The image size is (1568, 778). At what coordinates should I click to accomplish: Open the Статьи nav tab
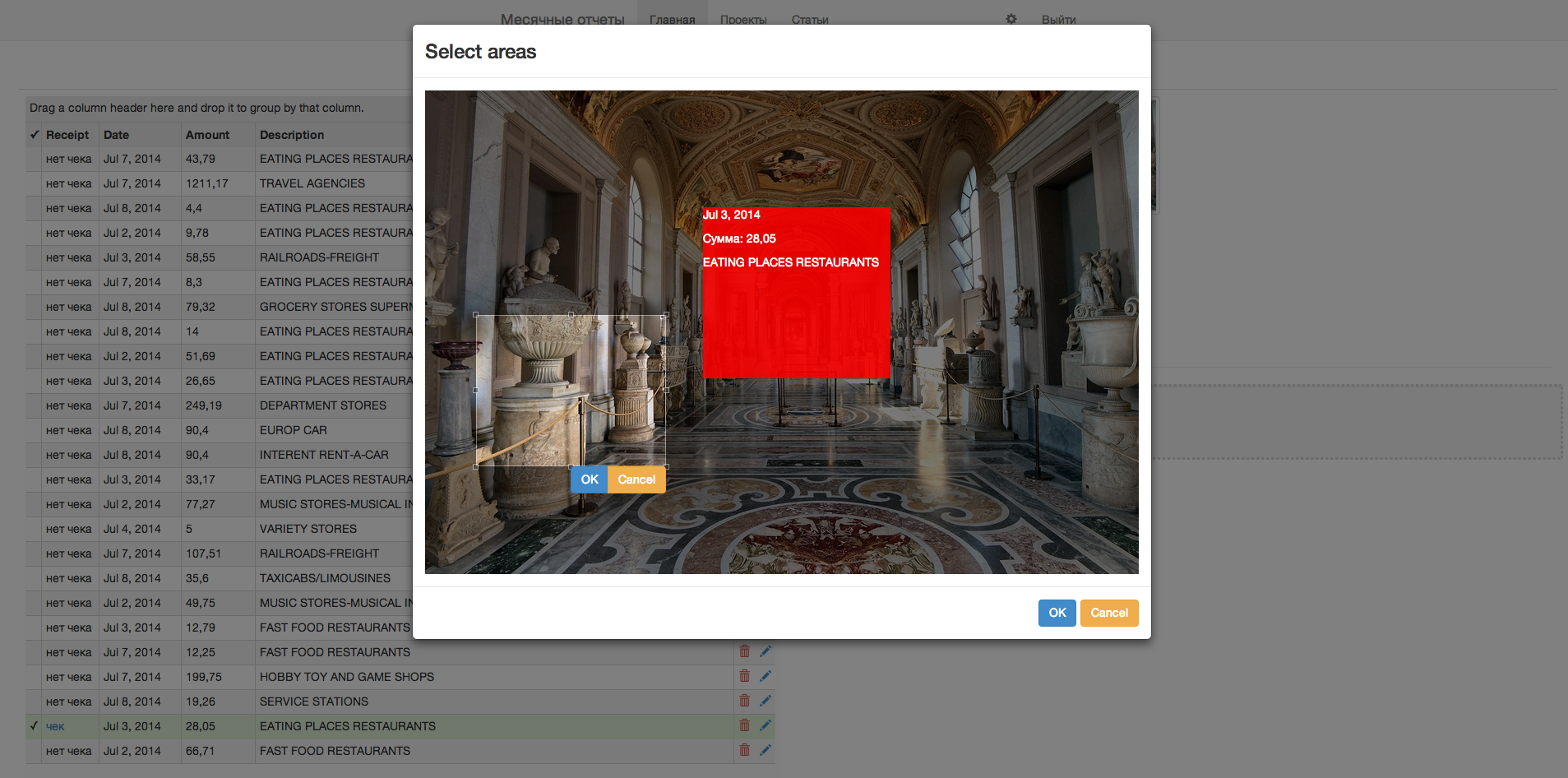(810, 20)
